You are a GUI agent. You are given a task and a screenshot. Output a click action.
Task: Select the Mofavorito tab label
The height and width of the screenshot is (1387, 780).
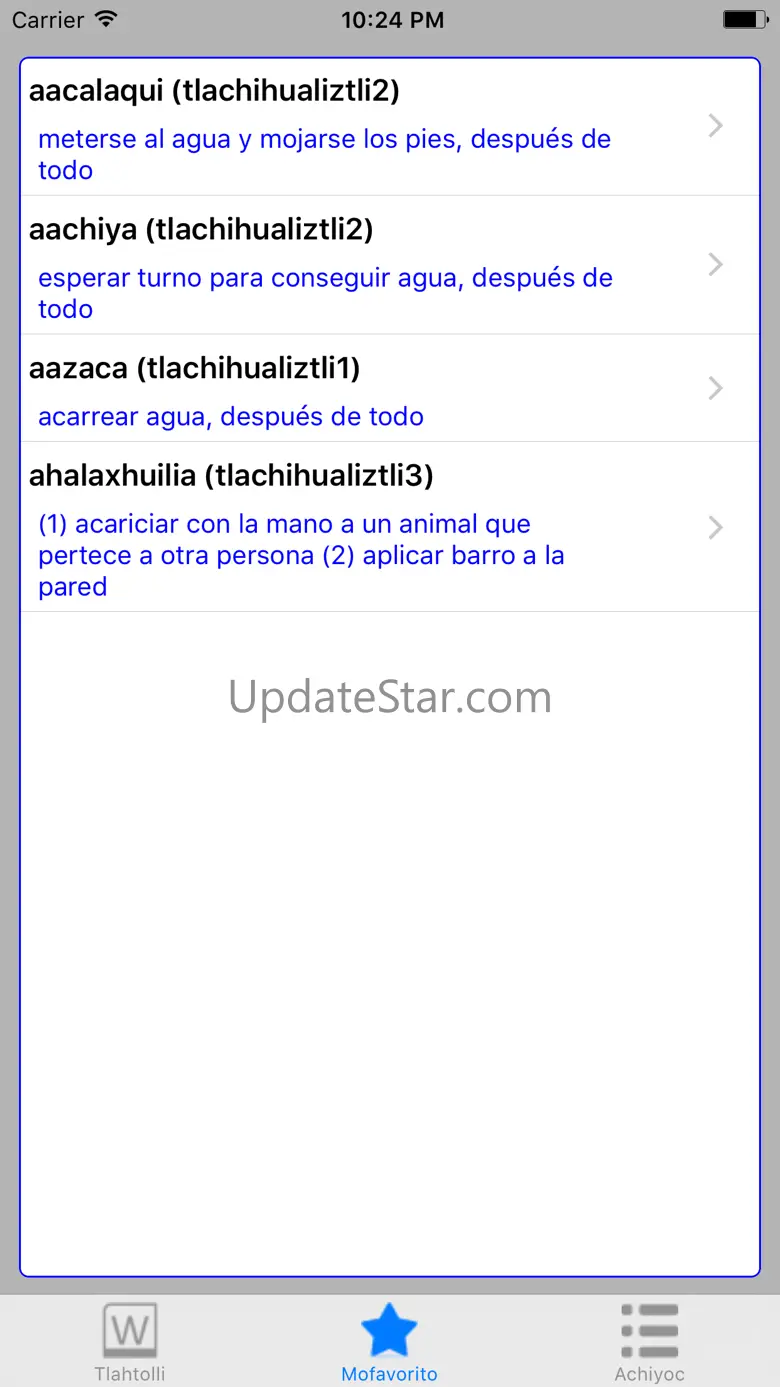click(389, 1374)
